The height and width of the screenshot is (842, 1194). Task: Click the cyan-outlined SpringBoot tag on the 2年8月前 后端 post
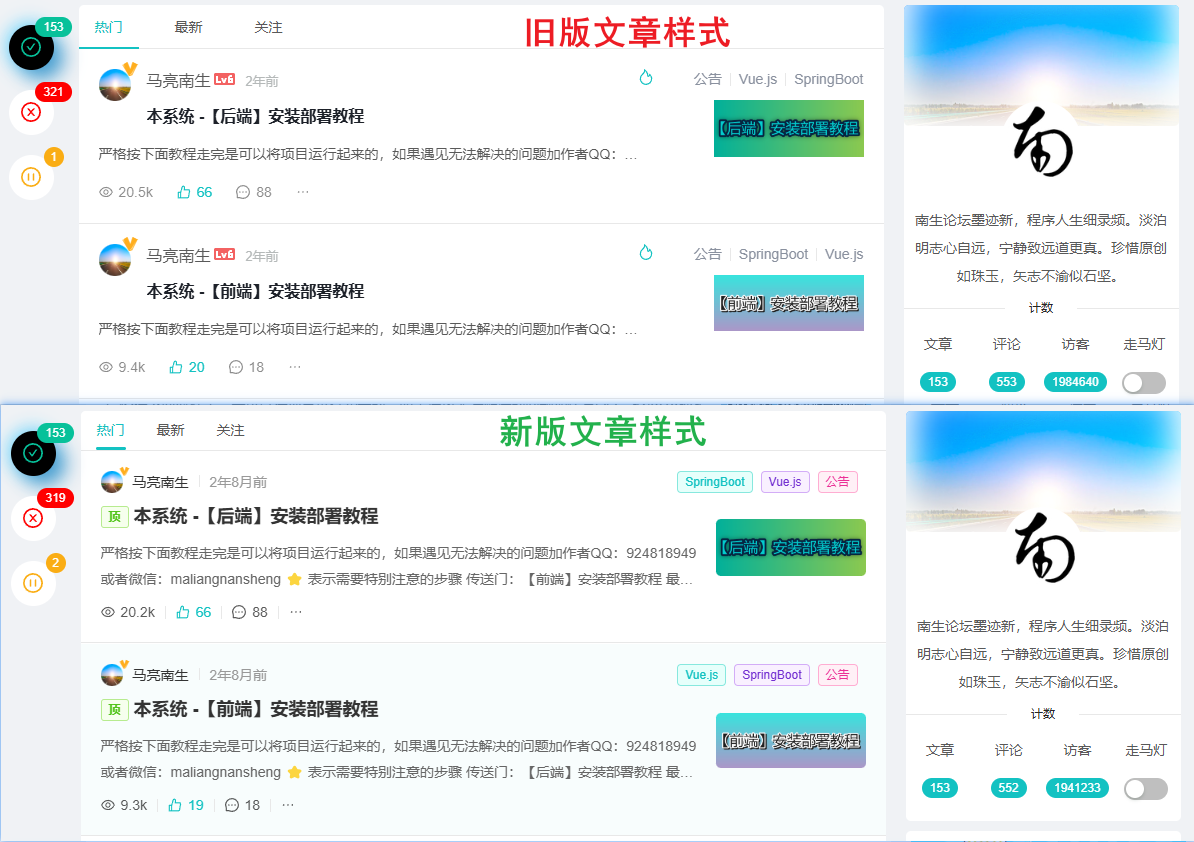[x=714, y=482]
